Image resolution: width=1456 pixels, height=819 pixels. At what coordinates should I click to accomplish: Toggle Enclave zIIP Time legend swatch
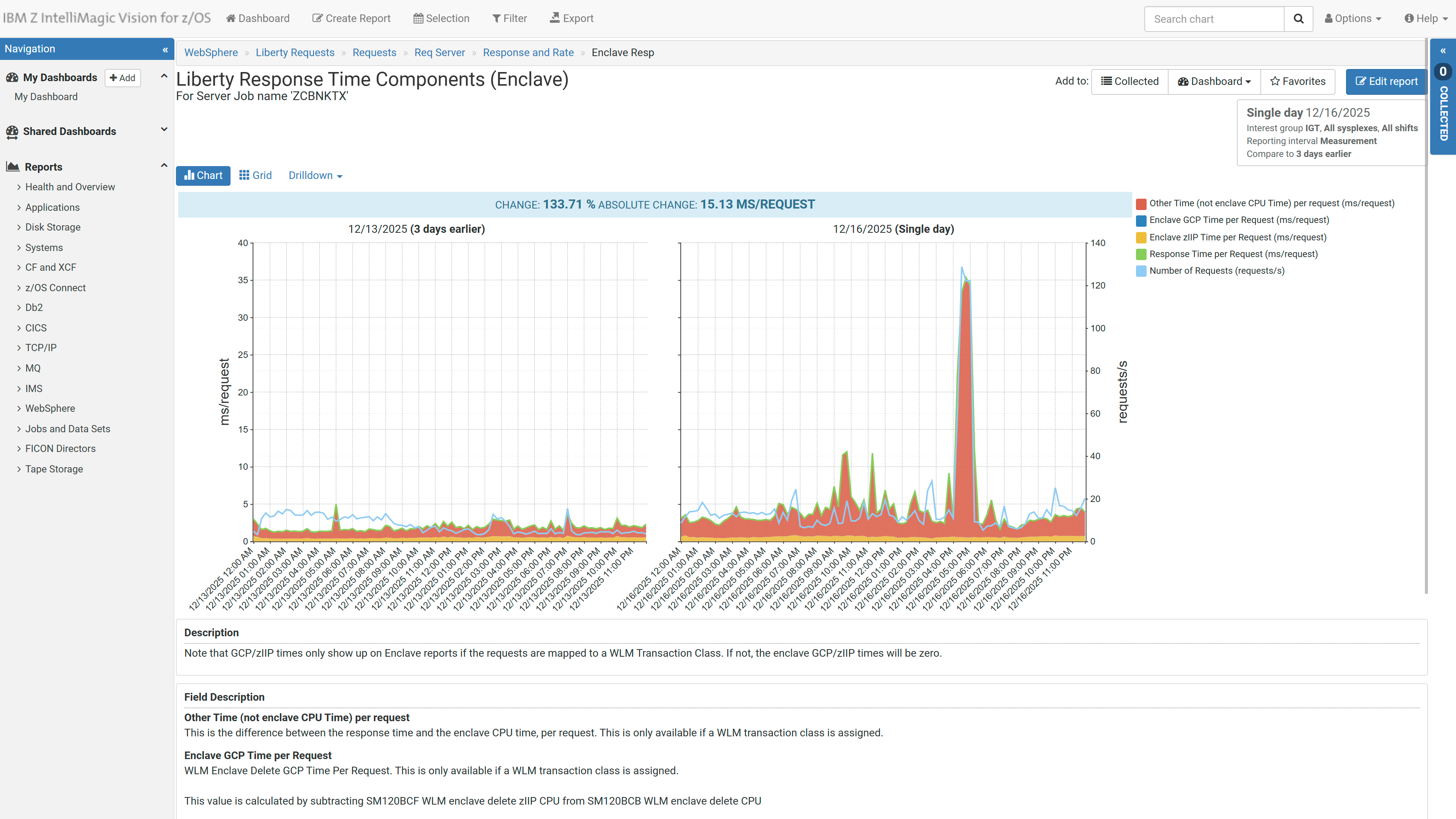[1141, 237]
